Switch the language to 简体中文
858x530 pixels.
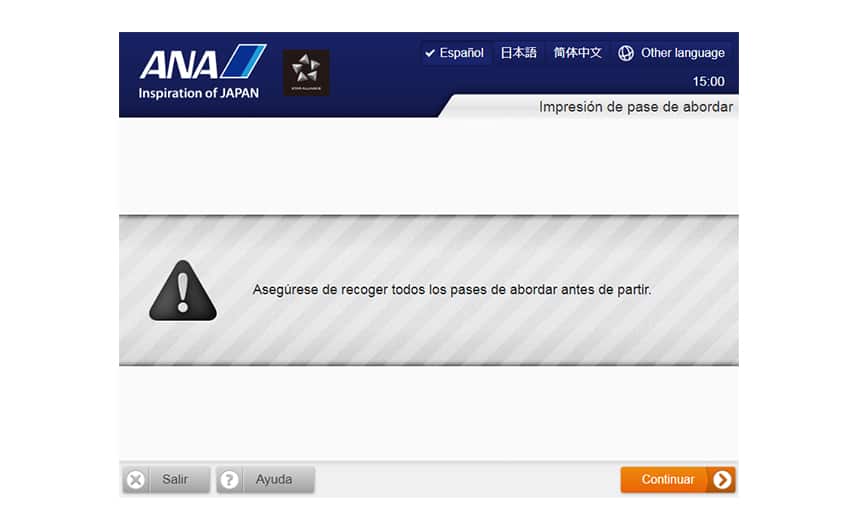click(577, 53)
